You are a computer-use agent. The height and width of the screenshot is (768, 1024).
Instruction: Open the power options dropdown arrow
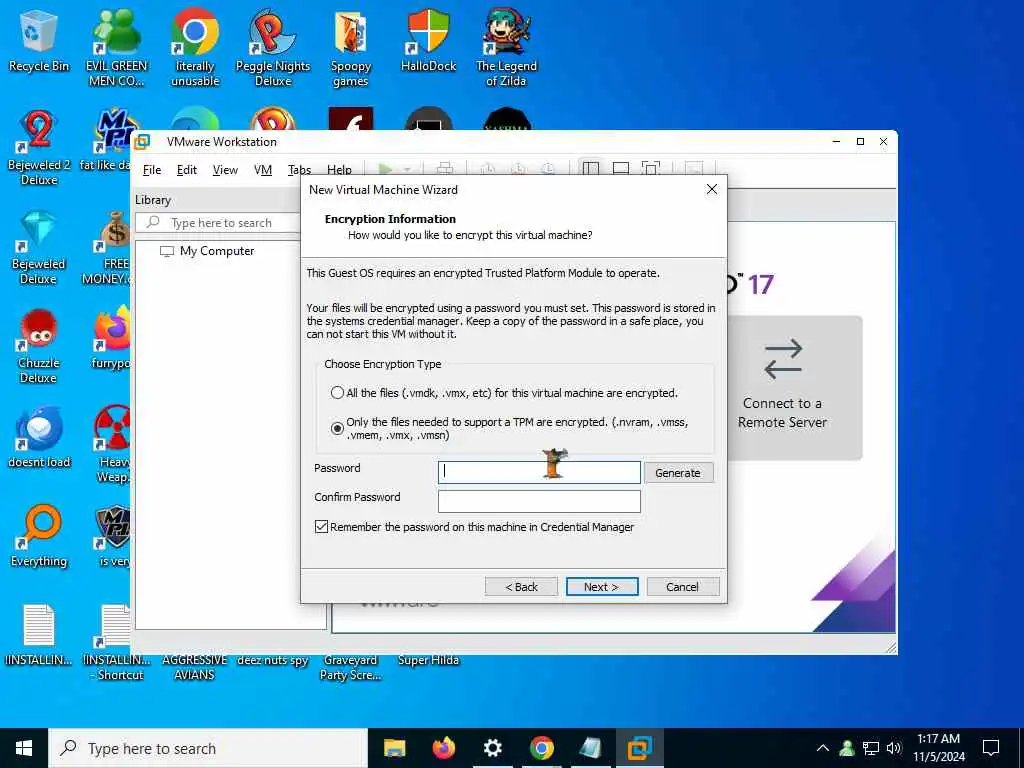406,170
